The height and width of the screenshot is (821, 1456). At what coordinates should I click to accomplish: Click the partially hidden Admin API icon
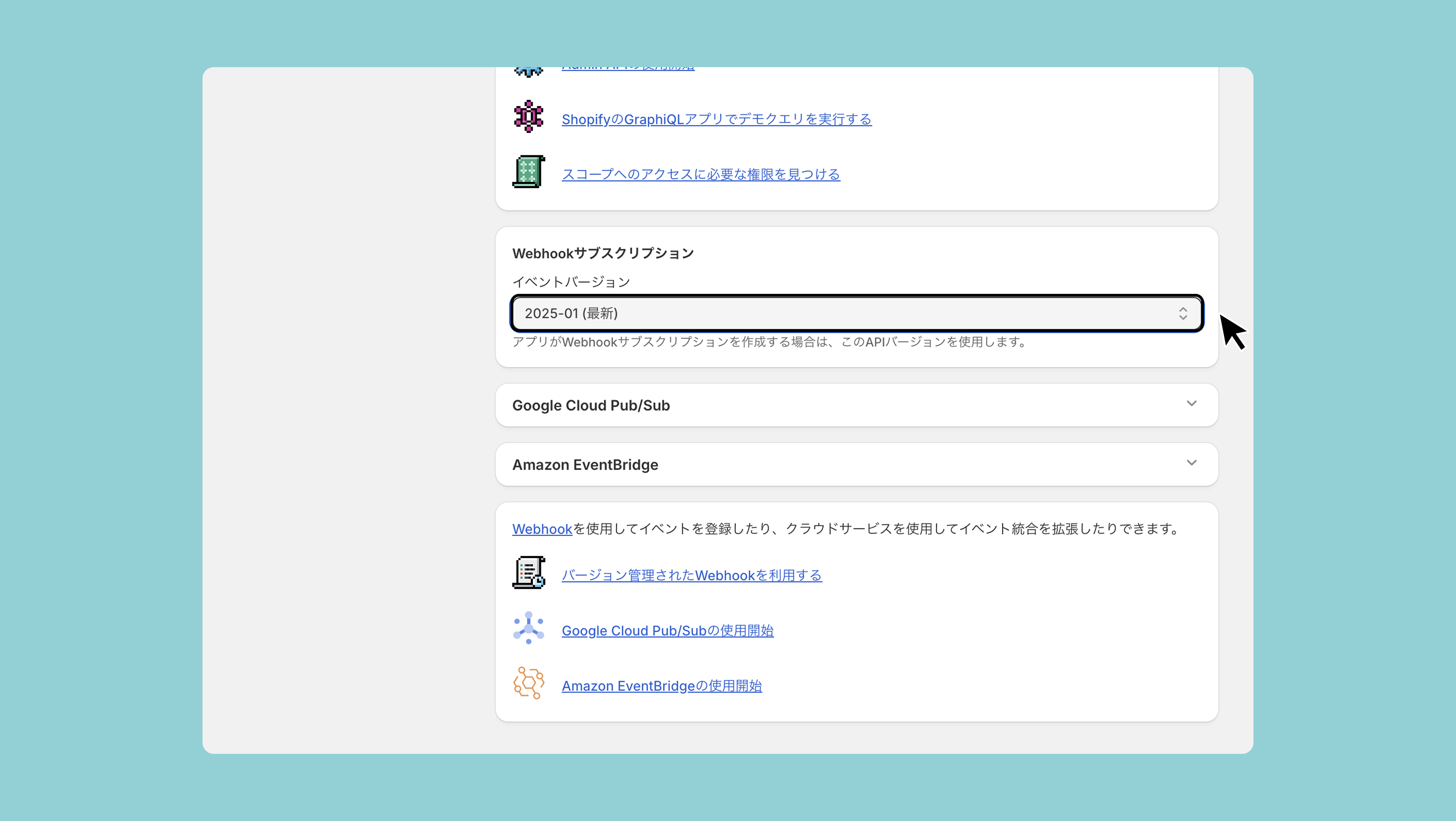click(528, 72)
